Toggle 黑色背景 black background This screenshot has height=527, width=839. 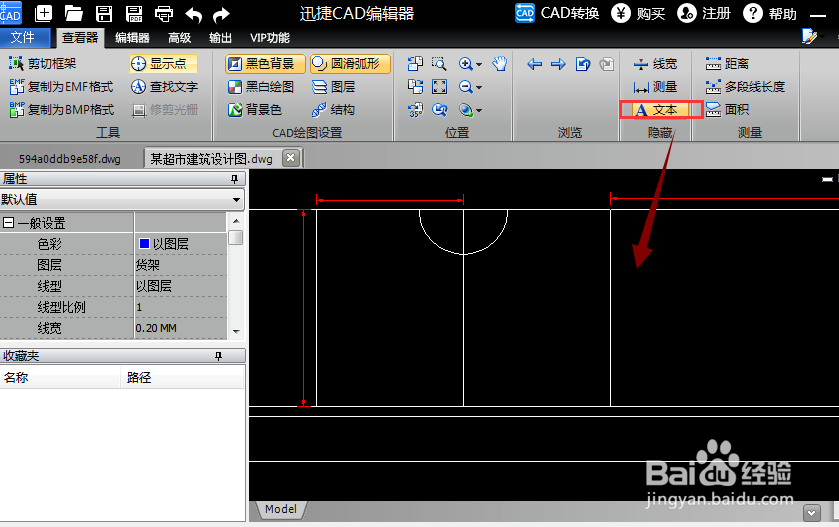tap(265, 64)
